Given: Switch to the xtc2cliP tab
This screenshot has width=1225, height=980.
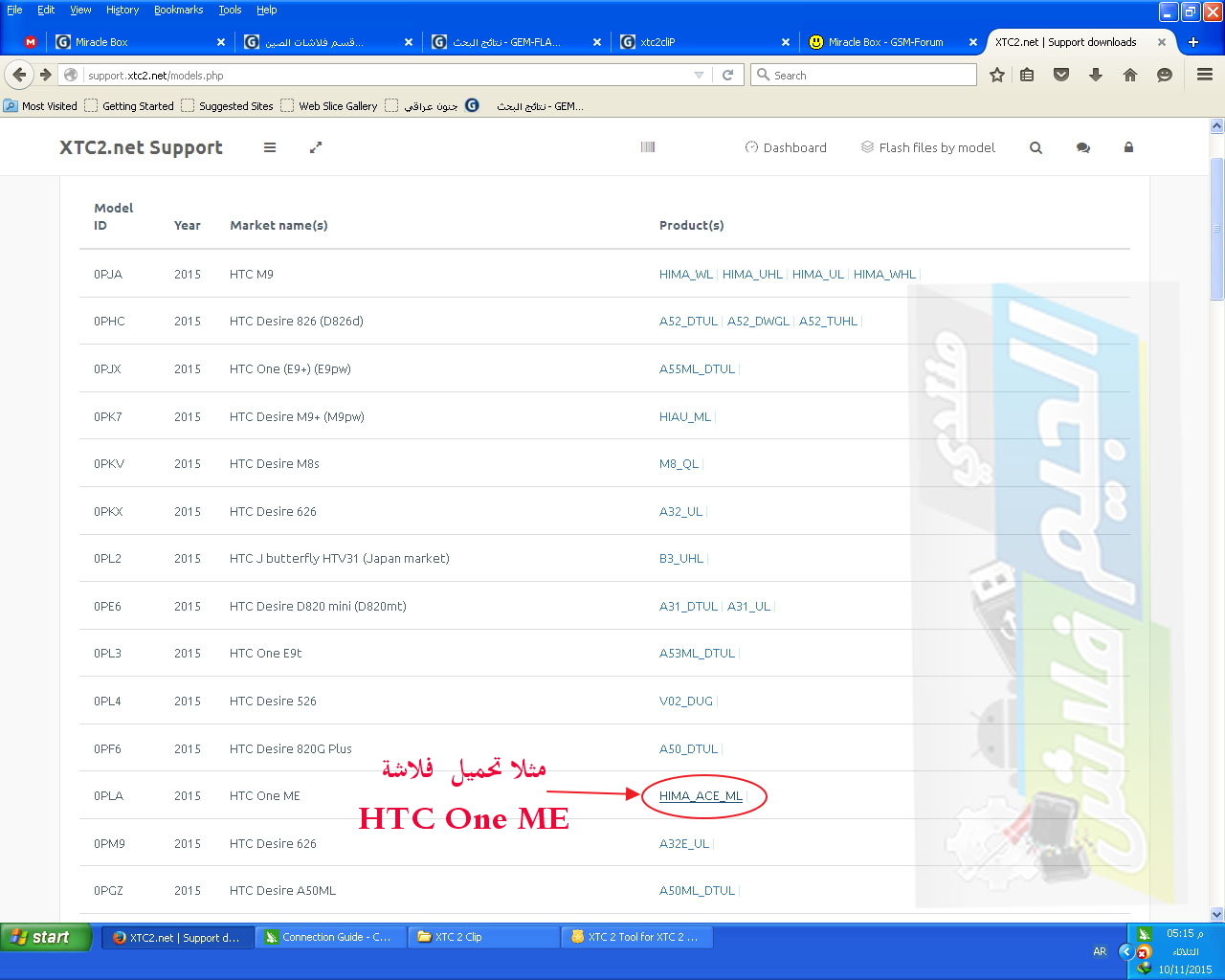Looking at the screenshot, I should pyautogui.click(x=703, y=42).
